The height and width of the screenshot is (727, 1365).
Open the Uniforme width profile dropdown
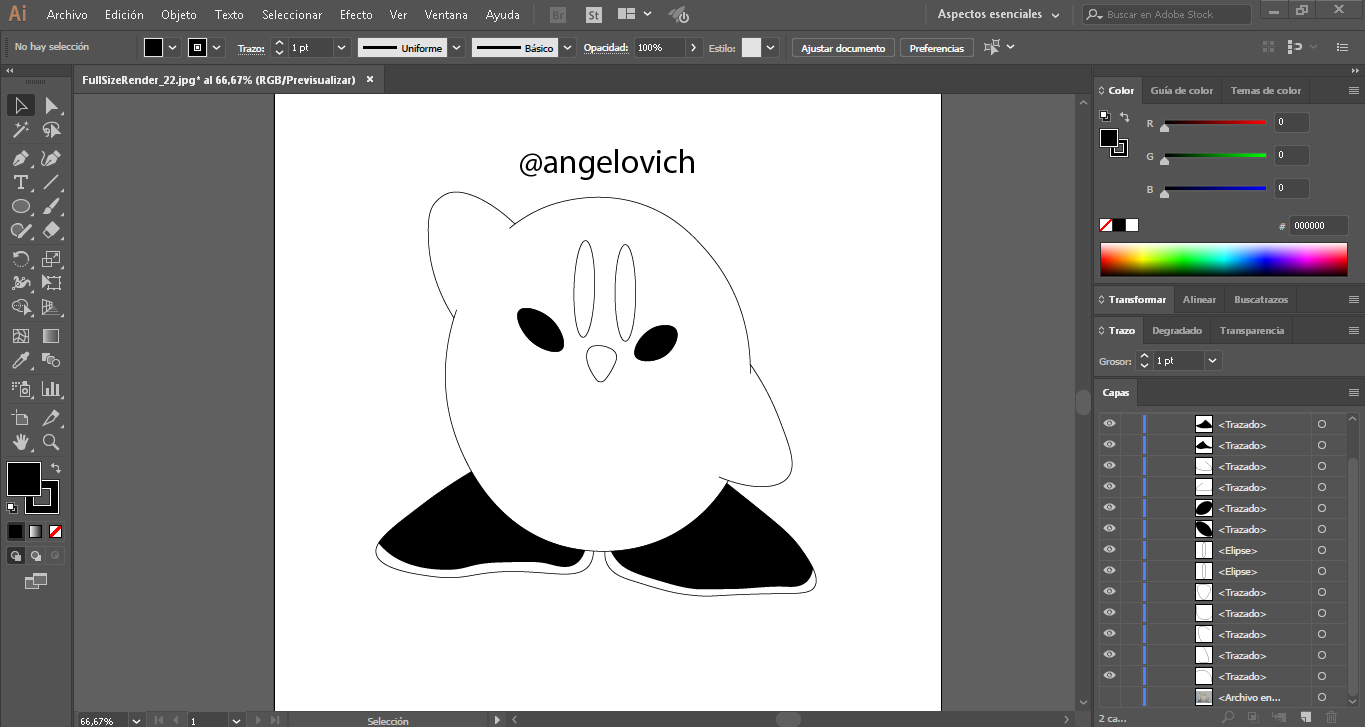pyautogui.click(x=457, y=48)
